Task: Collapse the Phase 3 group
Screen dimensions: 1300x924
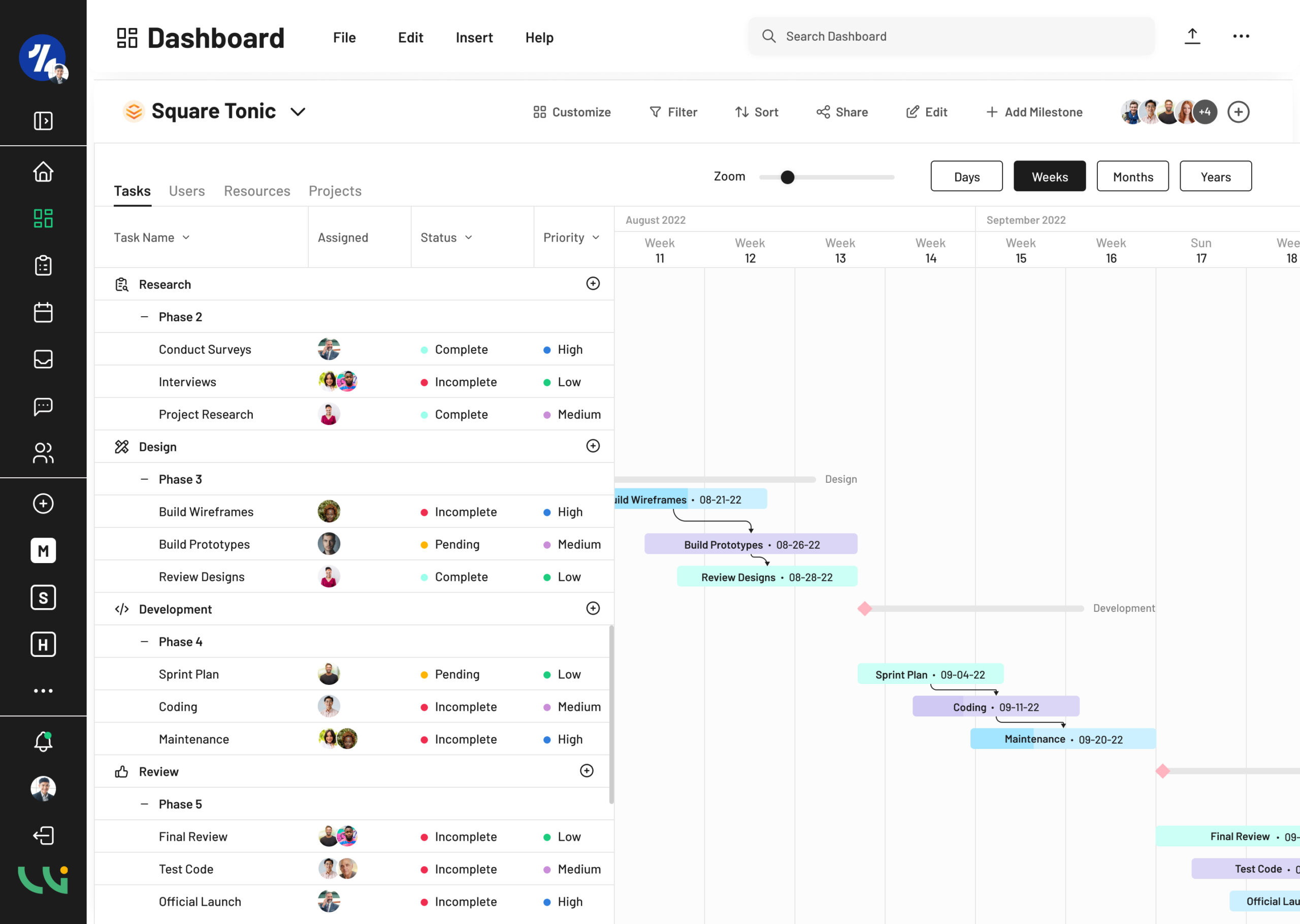Action: pos(145,479)
